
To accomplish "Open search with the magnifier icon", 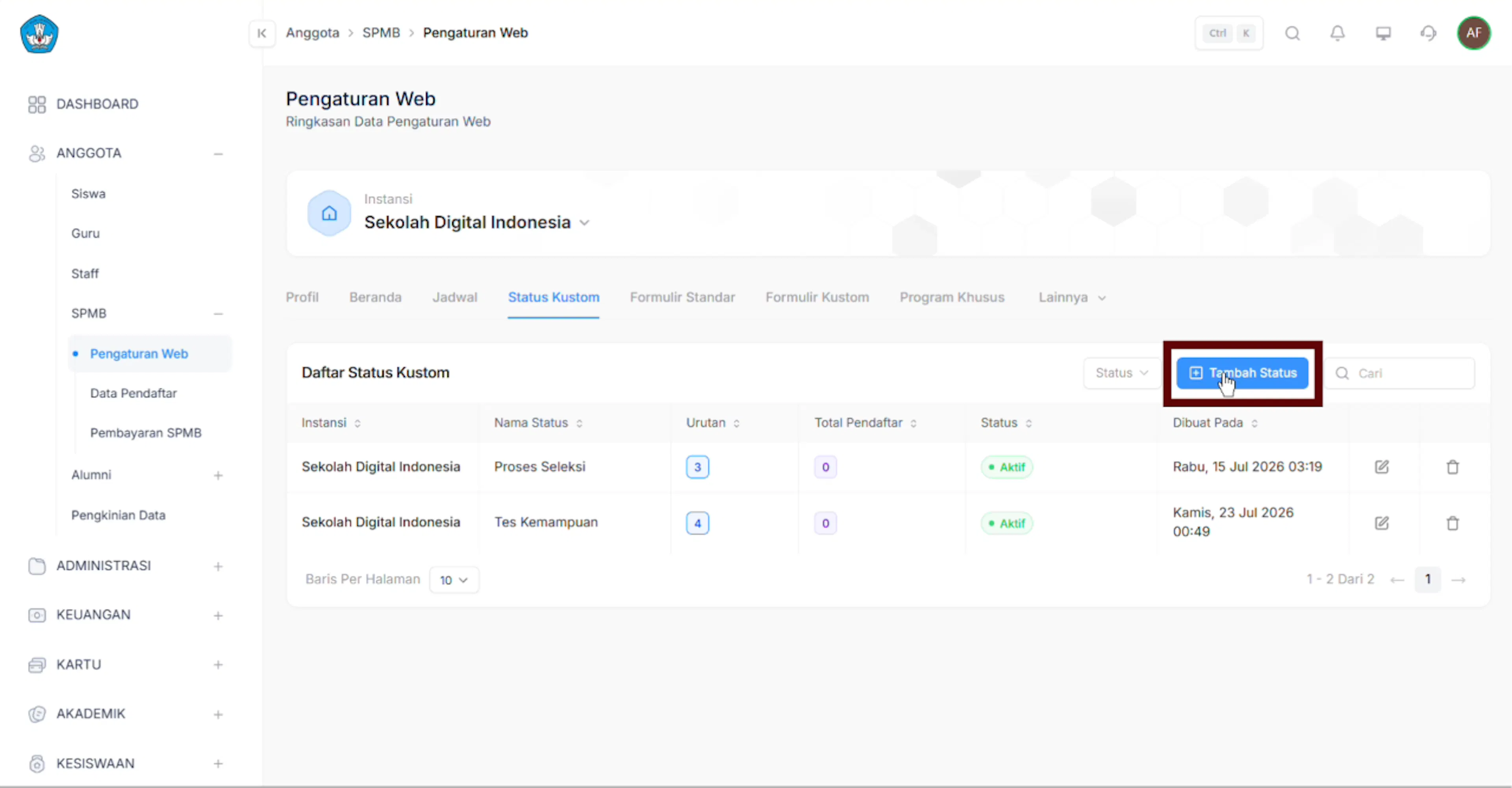I will click(1292, 33).
